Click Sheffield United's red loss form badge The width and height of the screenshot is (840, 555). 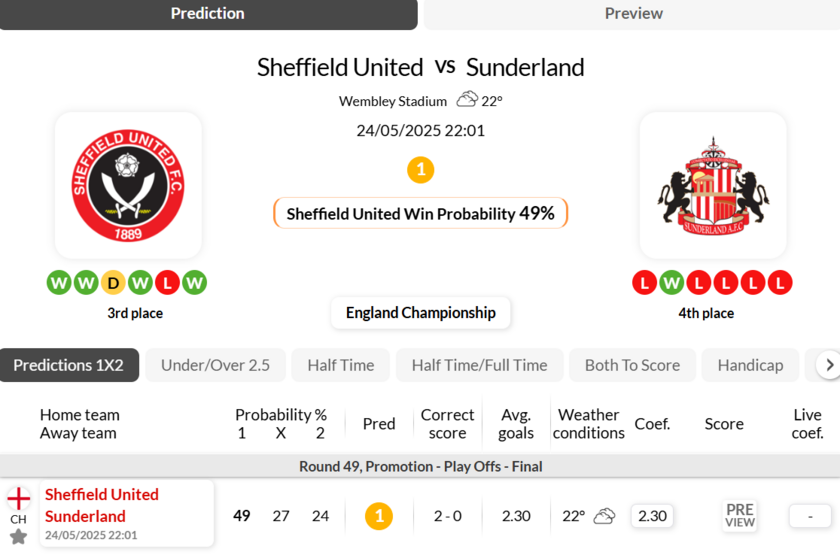tap(167, 283)
